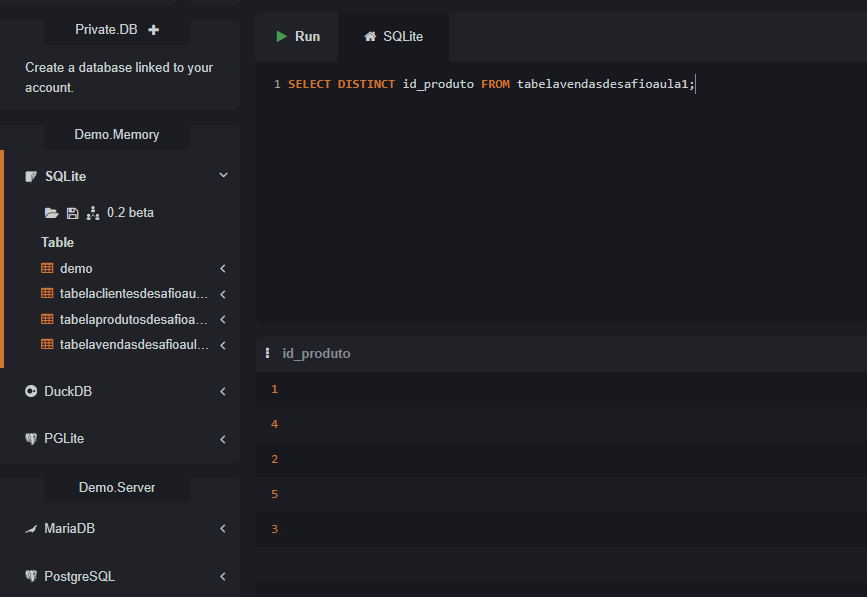Select the tabelavendasdesafioaul table entry
This screenshot has width=867, height=597.
pos(134,345)
